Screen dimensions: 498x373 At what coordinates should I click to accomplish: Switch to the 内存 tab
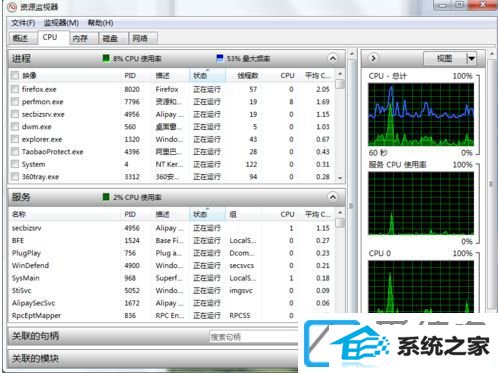coord(80,38)
